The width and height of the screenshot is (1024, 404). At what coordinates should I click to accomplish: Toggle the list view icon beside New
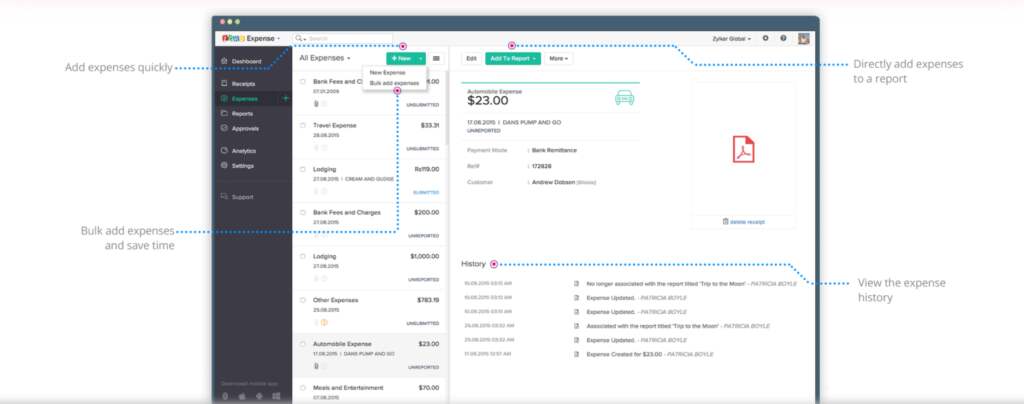(x=436, y=59)
